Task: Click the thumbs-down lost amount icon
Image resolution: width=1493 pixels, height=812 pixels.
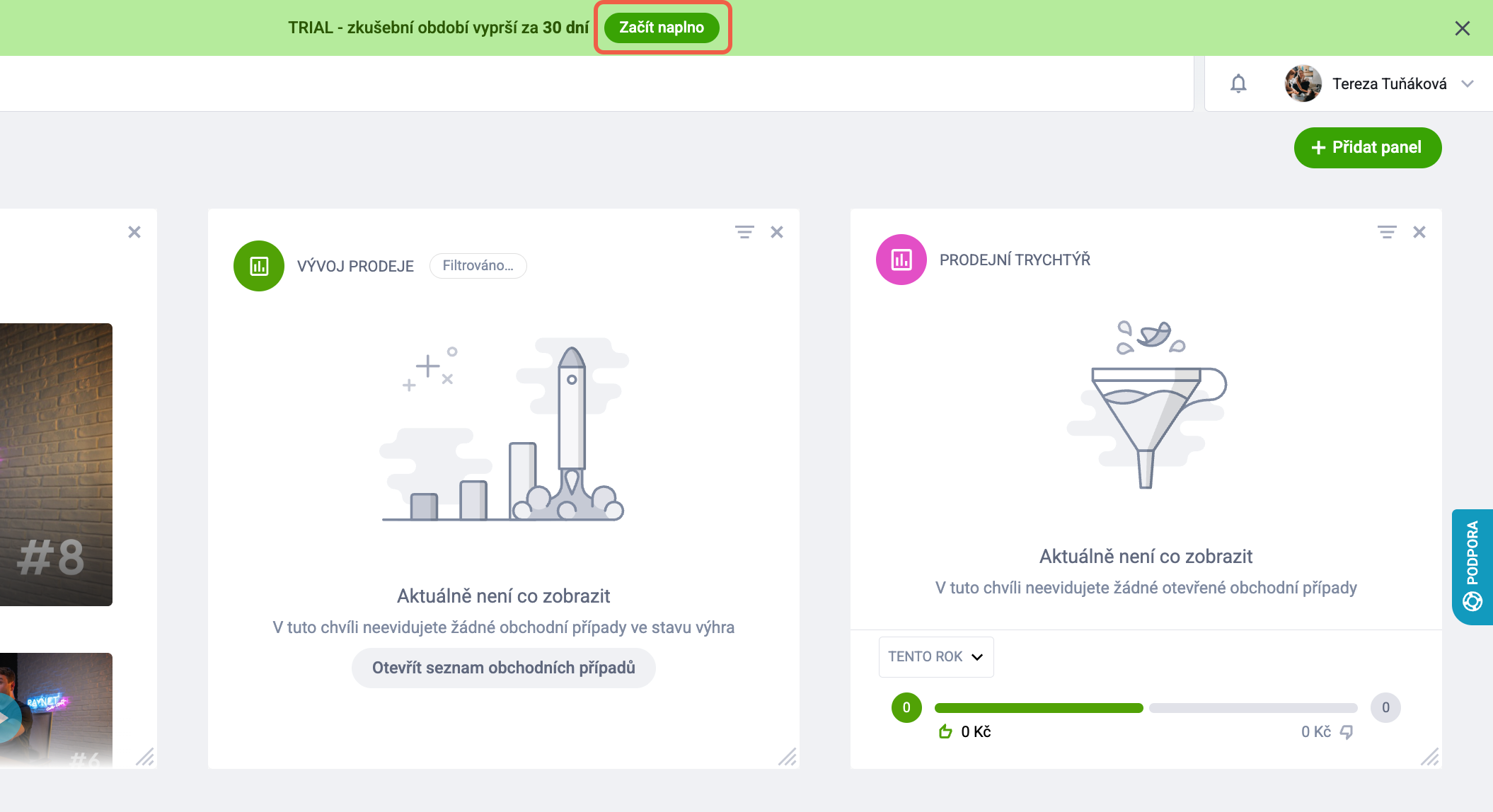Action: [x=1347, y=732]
